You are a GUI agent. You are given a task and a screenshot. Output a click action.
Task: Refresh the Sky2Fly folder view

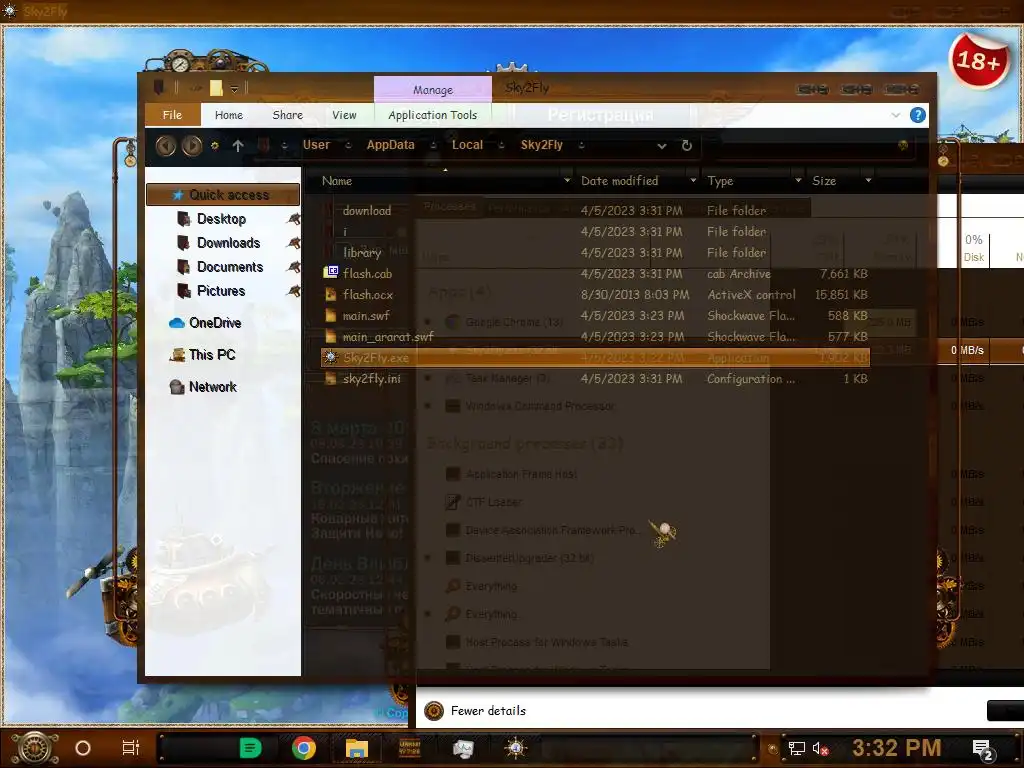pyautogui.click(x=686, y=146)
